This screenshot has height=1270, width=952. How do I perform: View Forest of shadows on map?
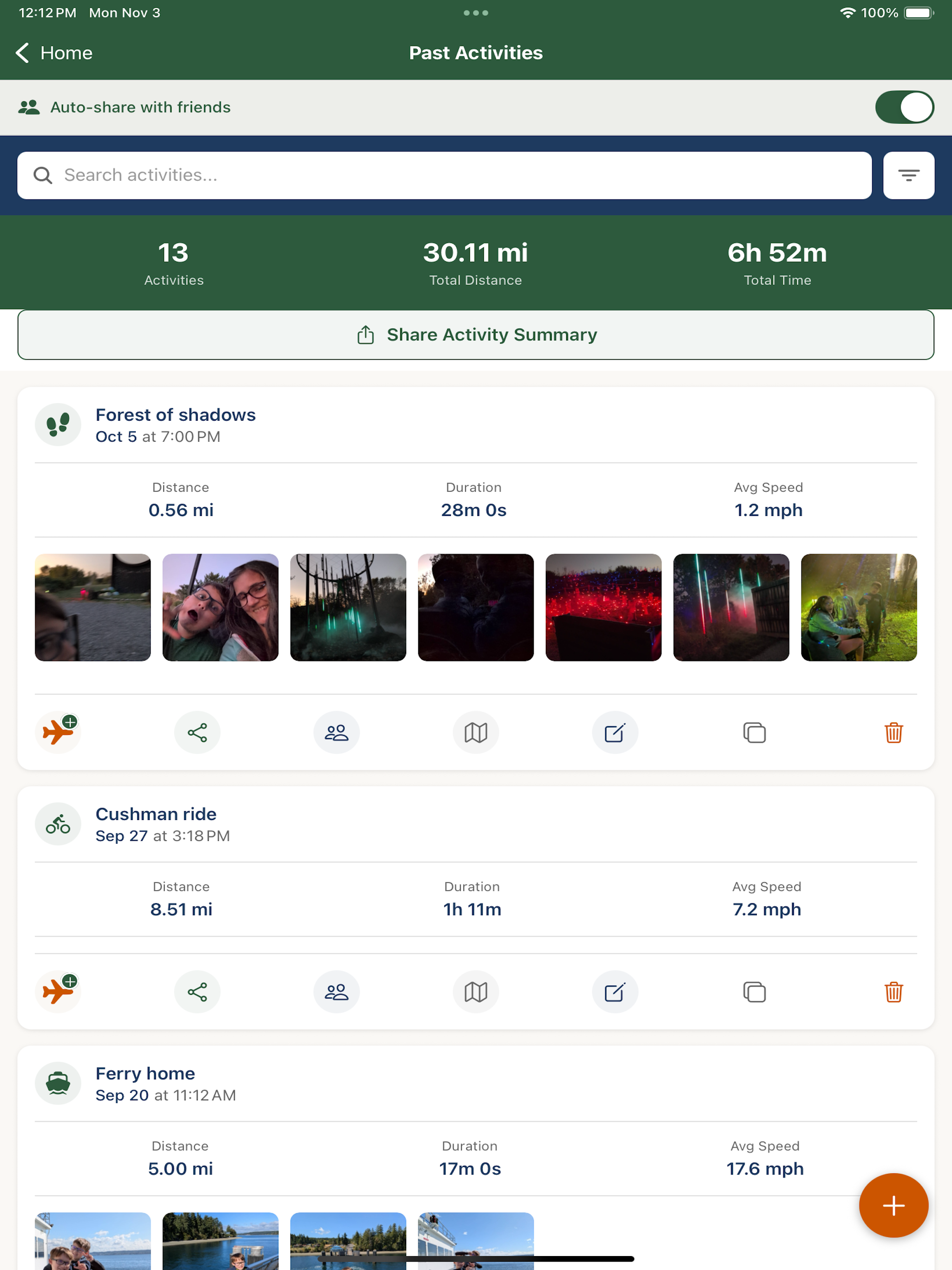tap(476, 733)
